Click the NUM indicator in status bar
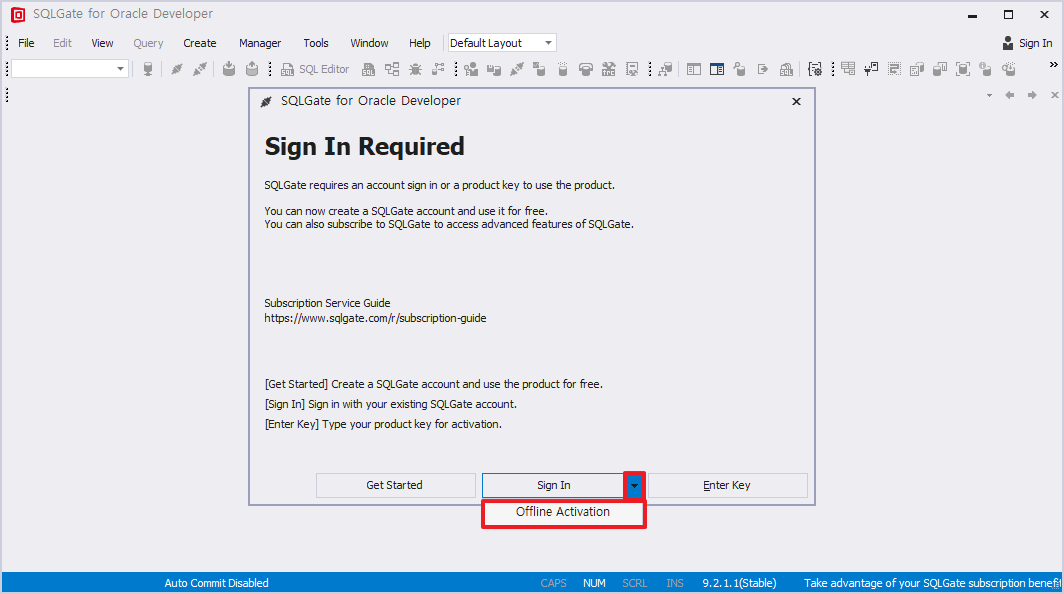The width and height of the screenshot is (1064, 594). click(x=594, y=583)
